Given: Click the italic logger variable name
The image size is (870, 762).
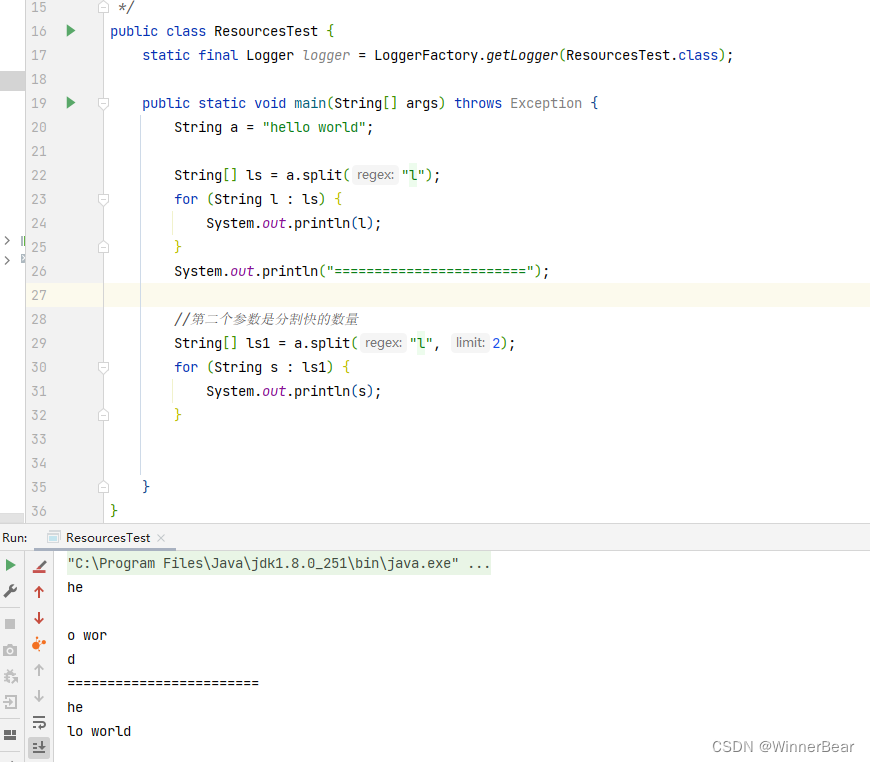Looking at the screenshot, I should pos(326,55).
